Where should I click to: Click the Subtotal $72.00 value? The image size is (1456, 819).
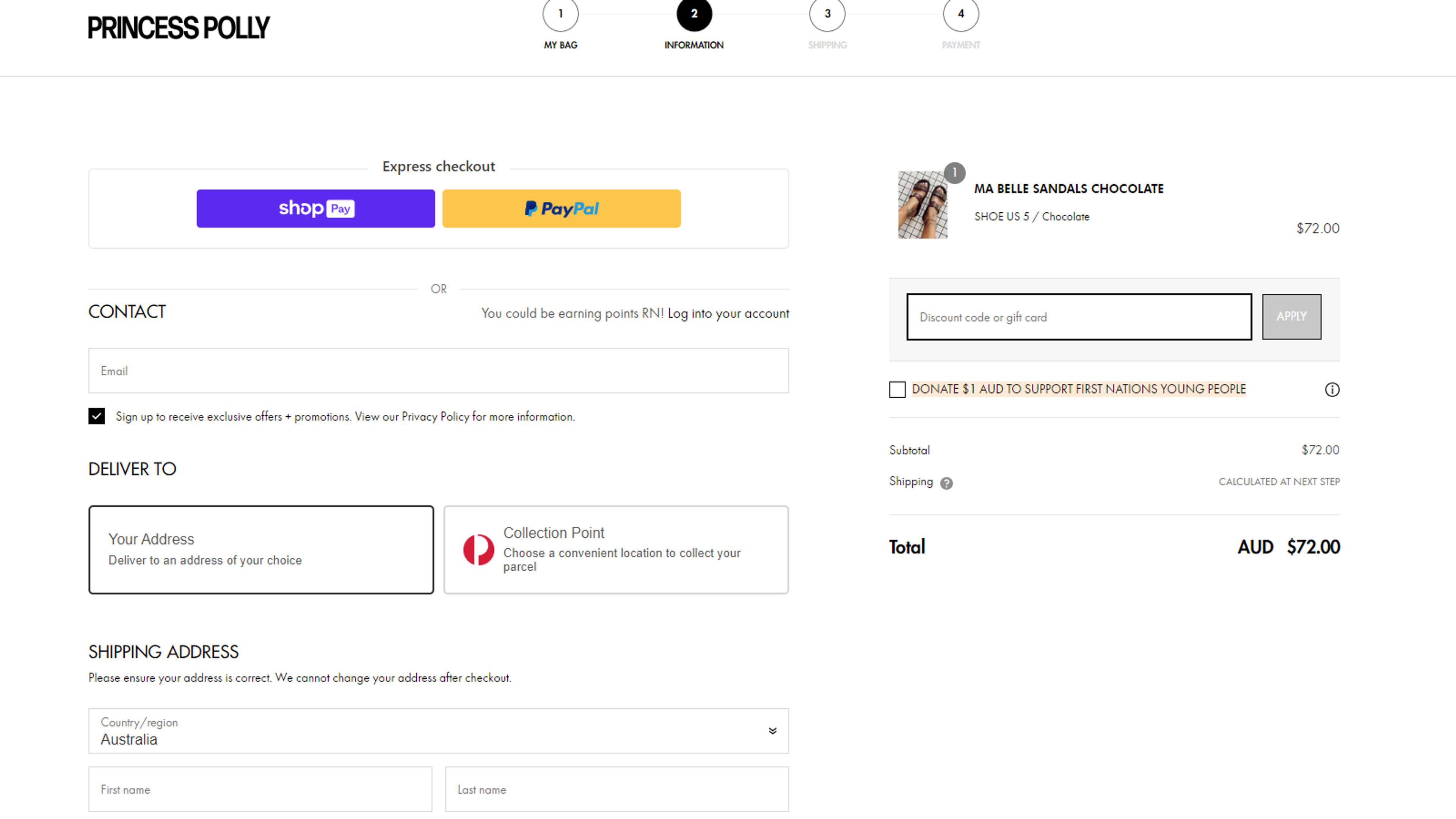pos(1320,450)
